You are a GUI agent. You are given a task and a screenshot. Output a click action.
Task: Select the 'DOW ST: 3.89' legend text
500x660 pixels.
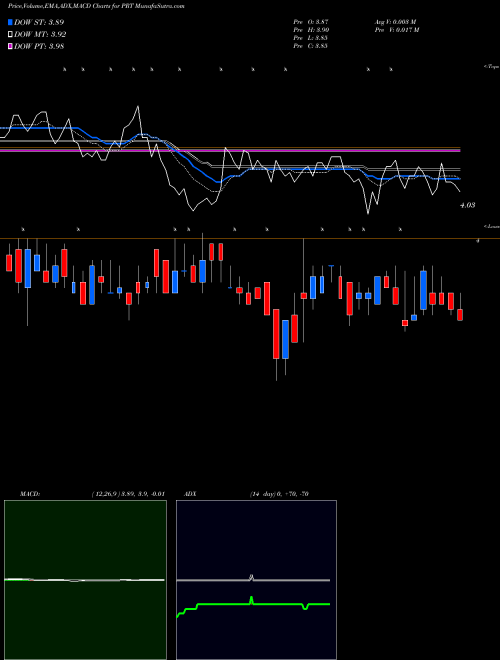point(39,22)
